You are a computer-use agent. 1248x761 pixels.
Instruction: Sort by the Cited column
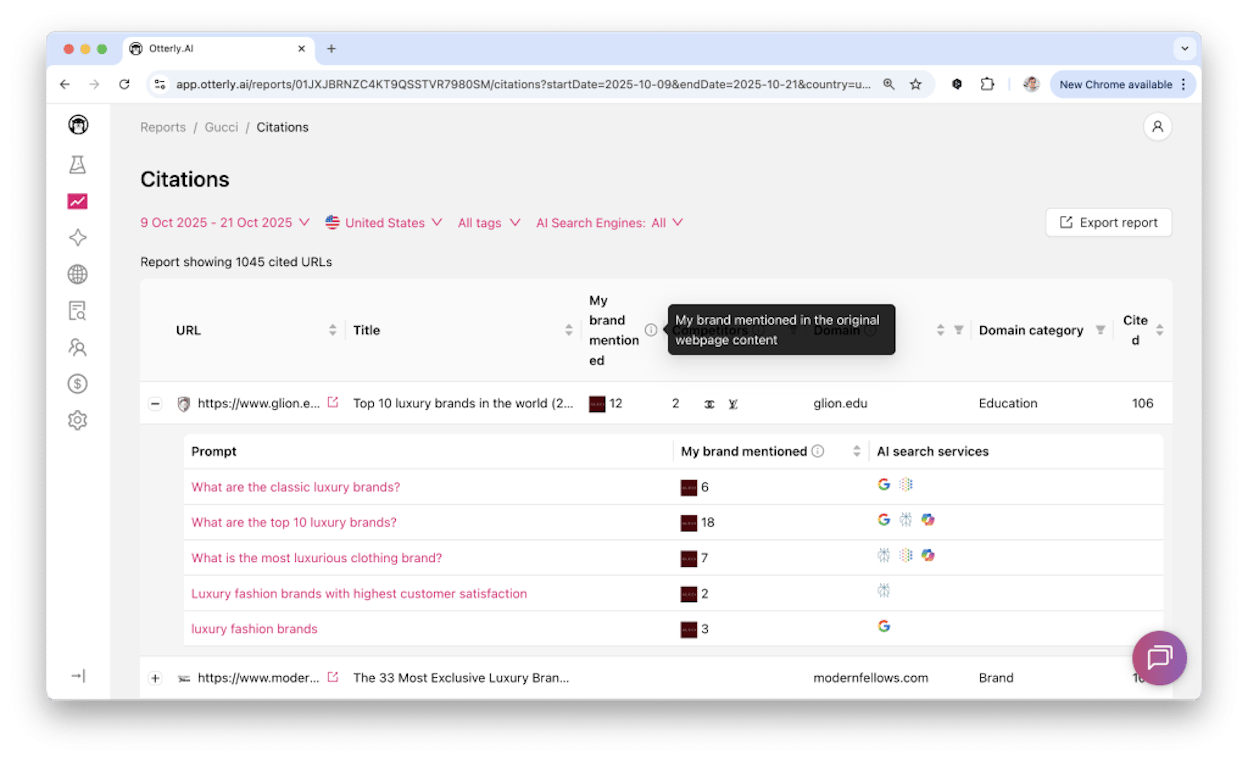tap(1160, 330)
